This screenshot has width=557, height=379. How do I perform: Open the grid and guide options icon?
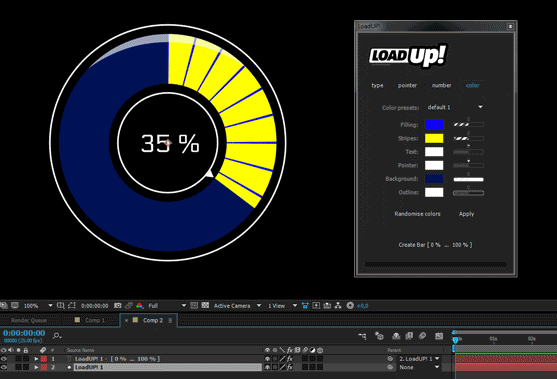click(x=61, y=305)
